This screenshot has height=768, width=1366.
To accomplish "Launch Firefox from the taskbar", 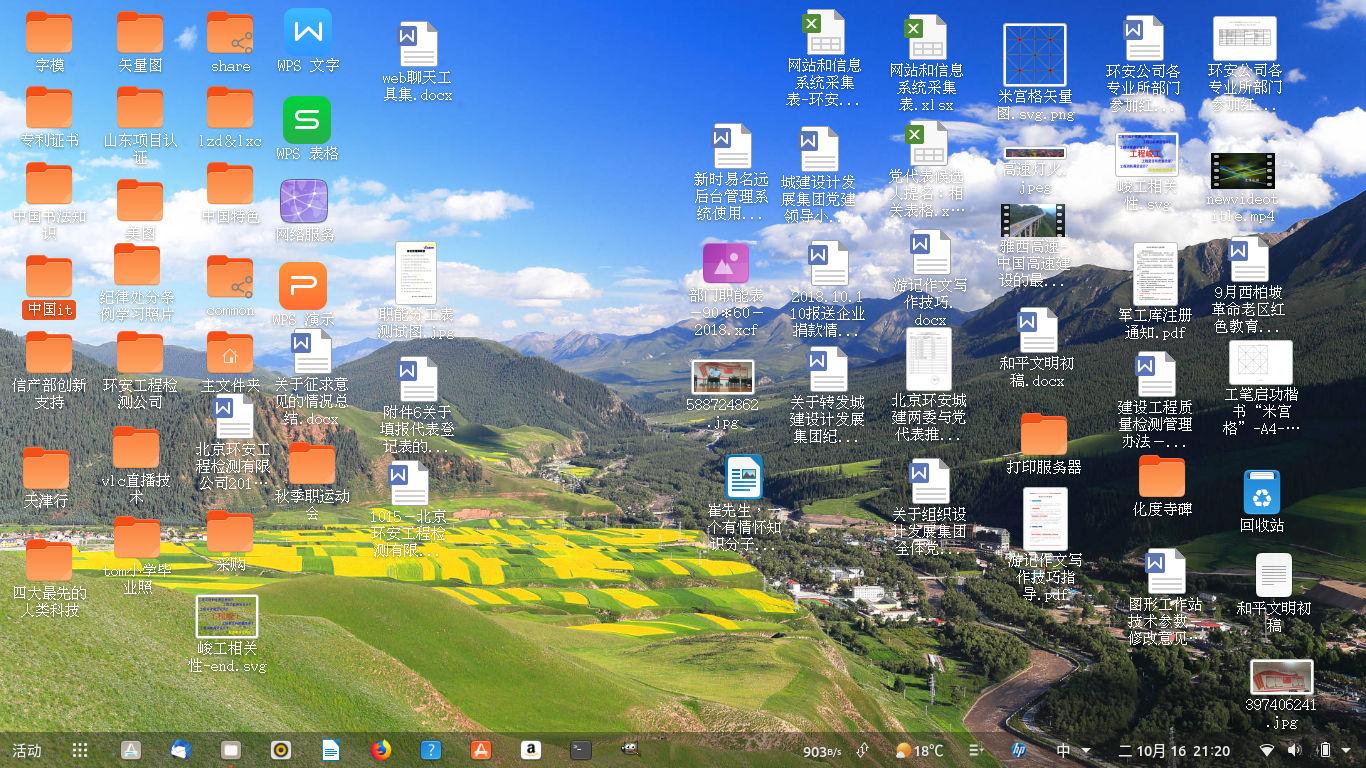I will coord(381,748).
